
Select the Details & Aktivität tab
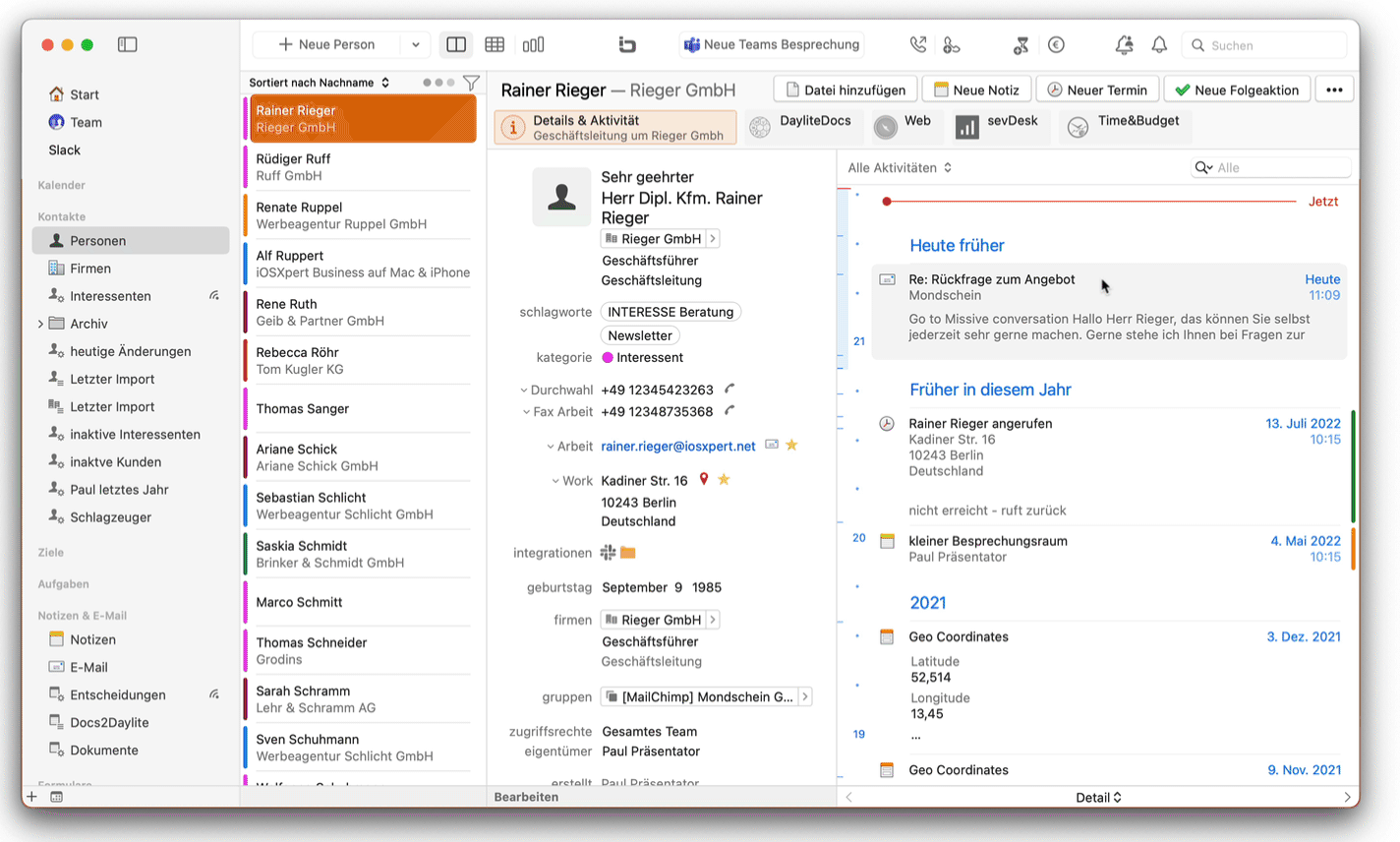click(x=615, y=127)
